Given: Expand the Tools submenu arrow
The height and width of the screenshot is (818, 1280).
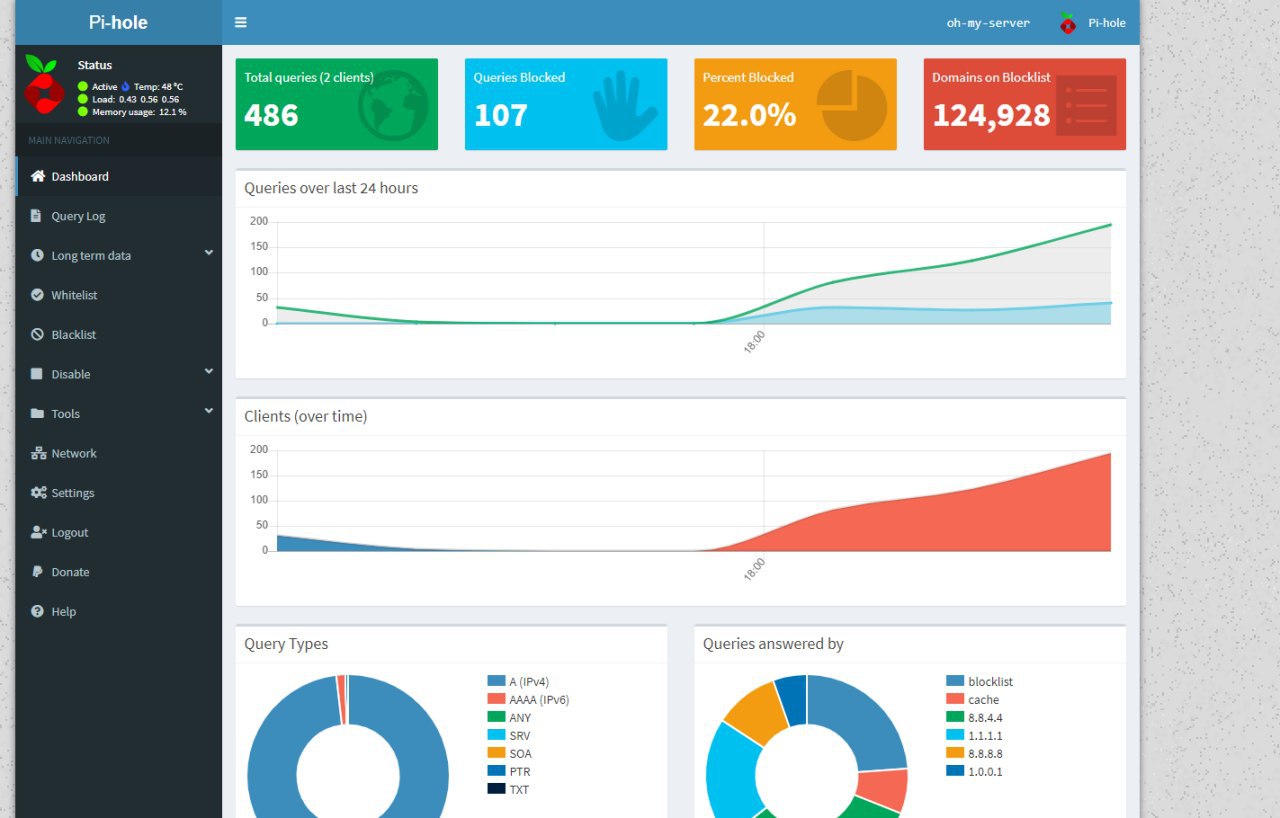Looking at the screenshot, I should point(208,411).
